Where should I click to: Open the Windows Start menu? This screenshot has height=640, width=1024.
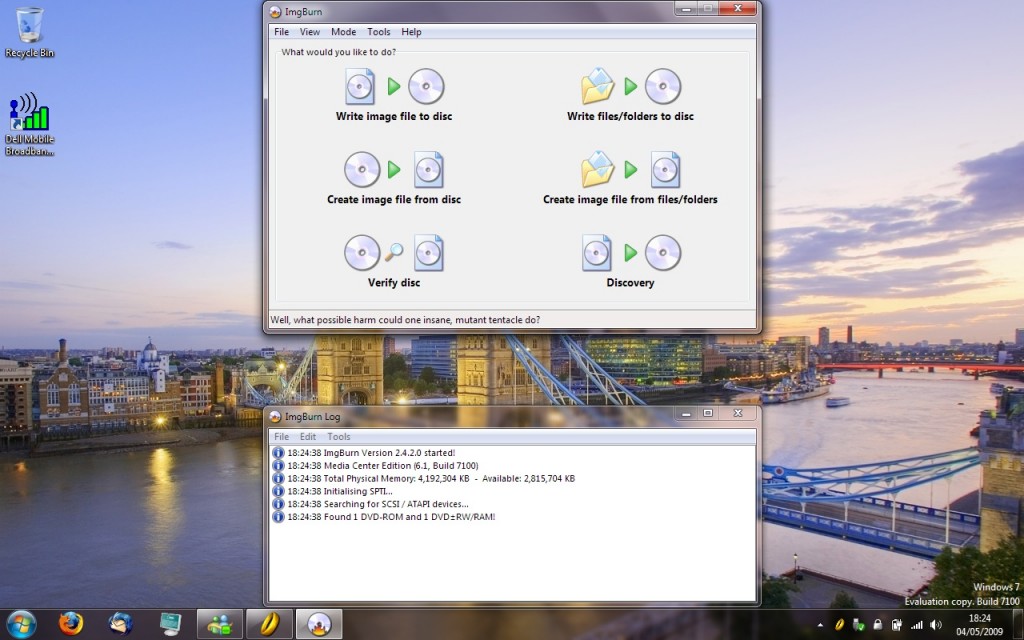22,624
